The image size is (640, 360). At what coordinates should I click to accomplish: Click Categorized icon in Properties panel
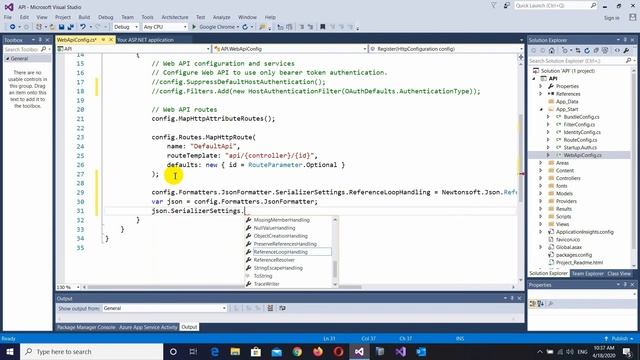(532, 304)
